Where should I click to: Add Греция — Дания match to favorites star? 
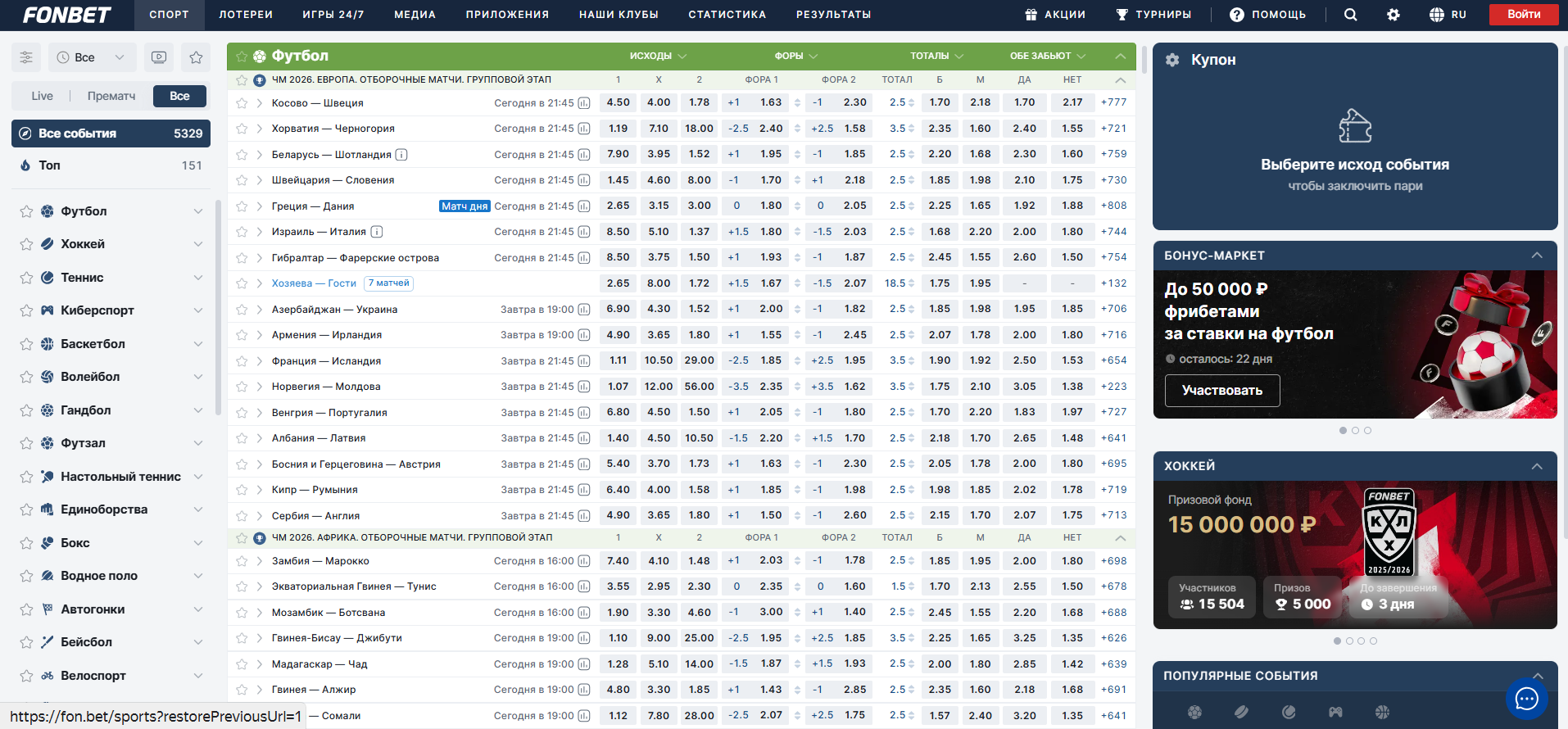[x=242, y=206]
